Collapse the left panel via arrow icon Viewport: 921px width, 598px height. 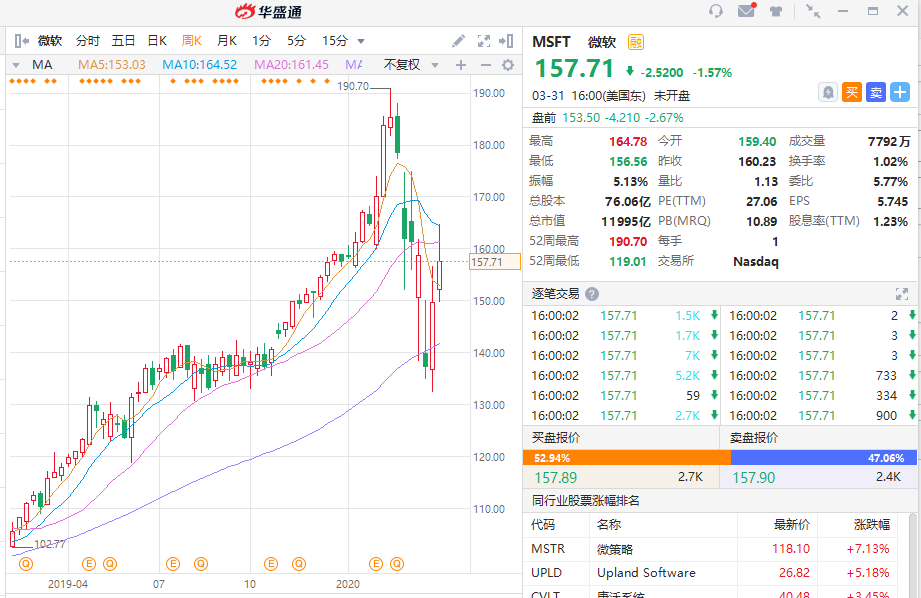22,41
